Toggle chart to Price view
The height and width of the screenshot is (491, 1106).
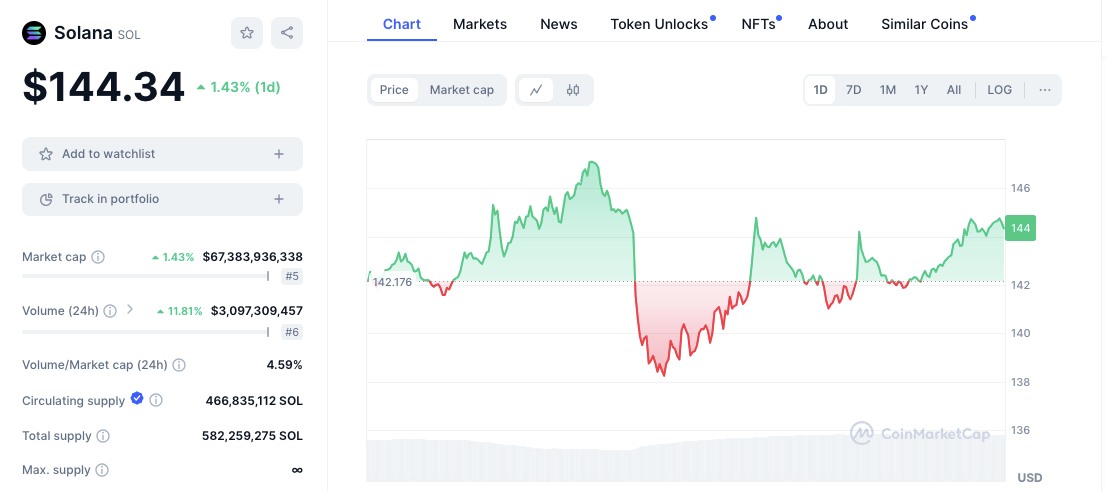(394, 90)
